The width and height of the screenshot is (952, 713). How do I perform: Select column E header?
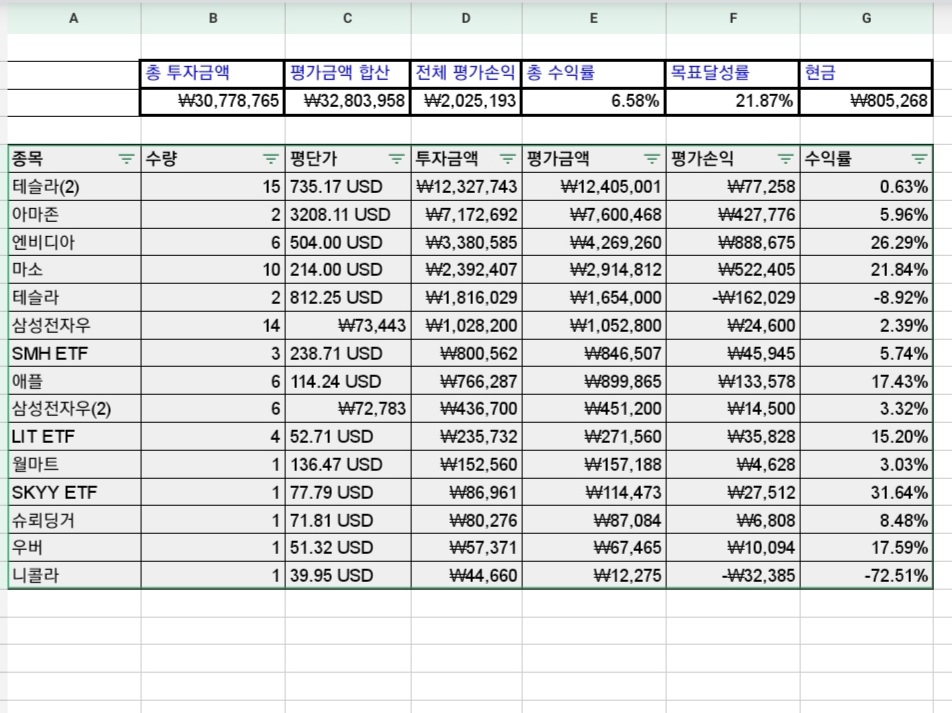pyautogui.click(x=594, y=18)
